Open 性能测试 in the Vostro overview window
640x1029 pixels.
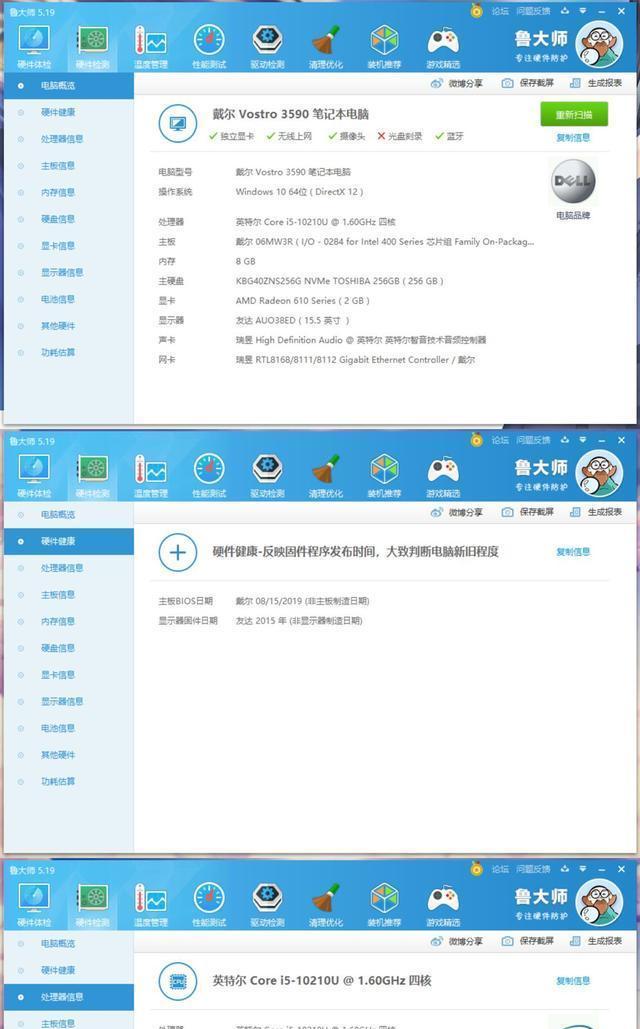(x=209, y=46)
